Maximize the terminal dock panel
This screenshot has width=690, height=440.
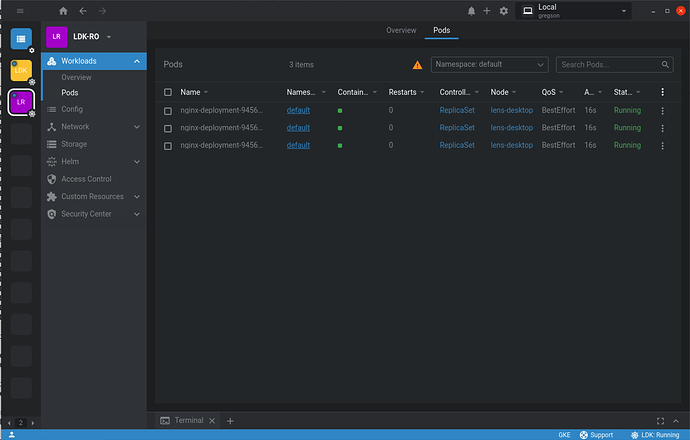pyautogui.click(x=660, y=421)
